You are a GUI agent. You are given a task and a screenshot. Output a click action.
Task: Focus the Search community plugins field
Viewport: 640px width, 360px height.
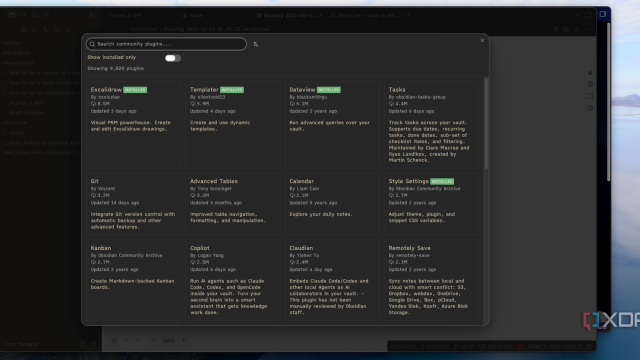166,44
